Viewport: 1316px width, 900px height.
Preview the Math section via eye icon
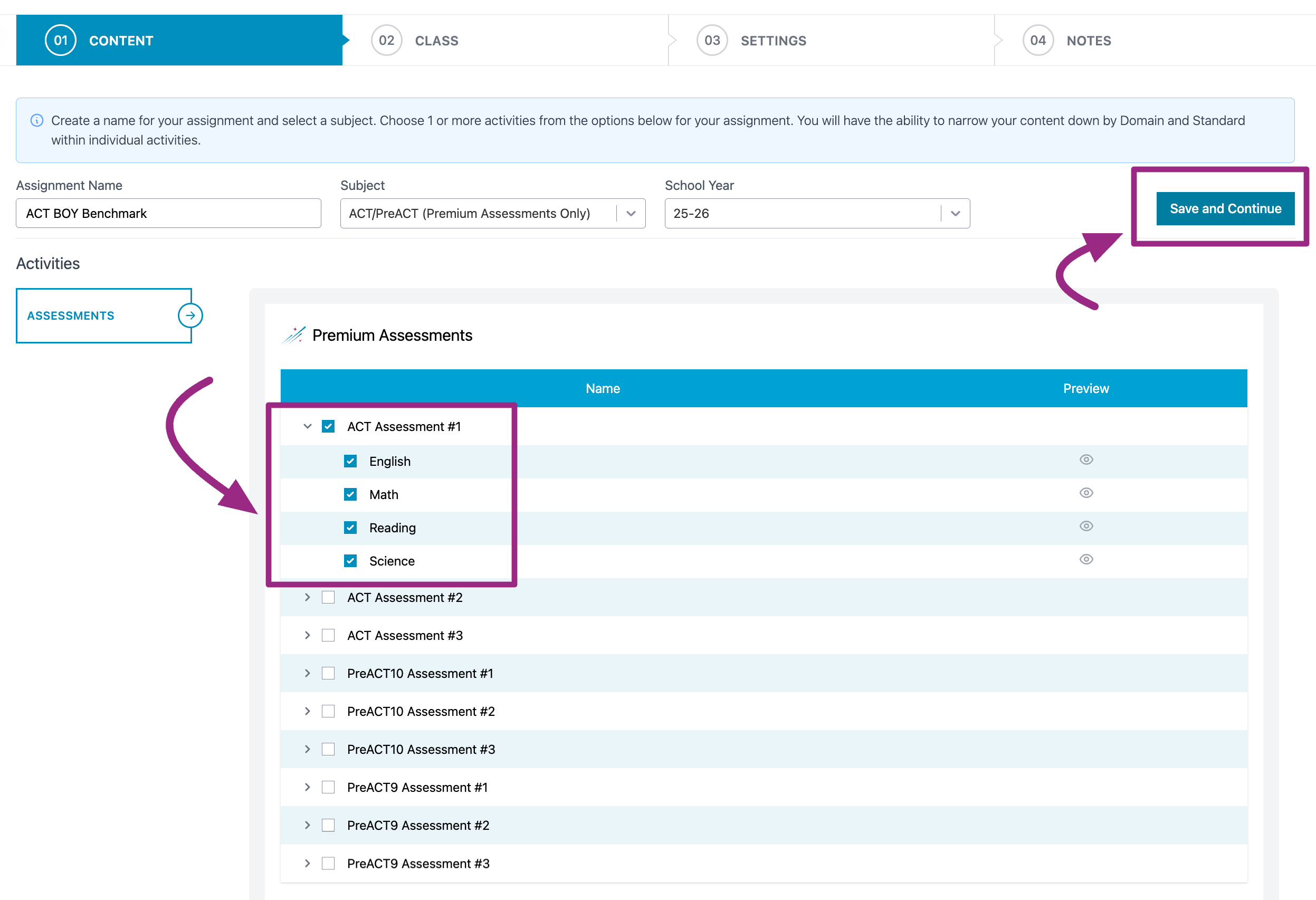(x=1085, y=493)
